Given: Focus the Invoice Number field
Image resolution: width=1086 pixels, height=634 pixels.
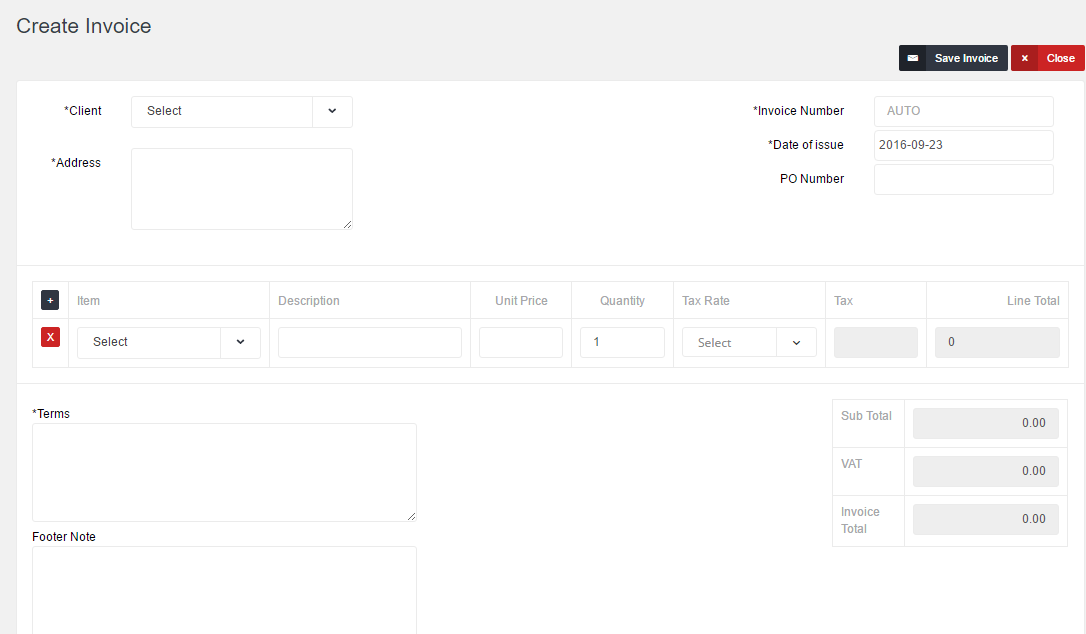Looking at the screenshot, I should [x=963, y=111].
